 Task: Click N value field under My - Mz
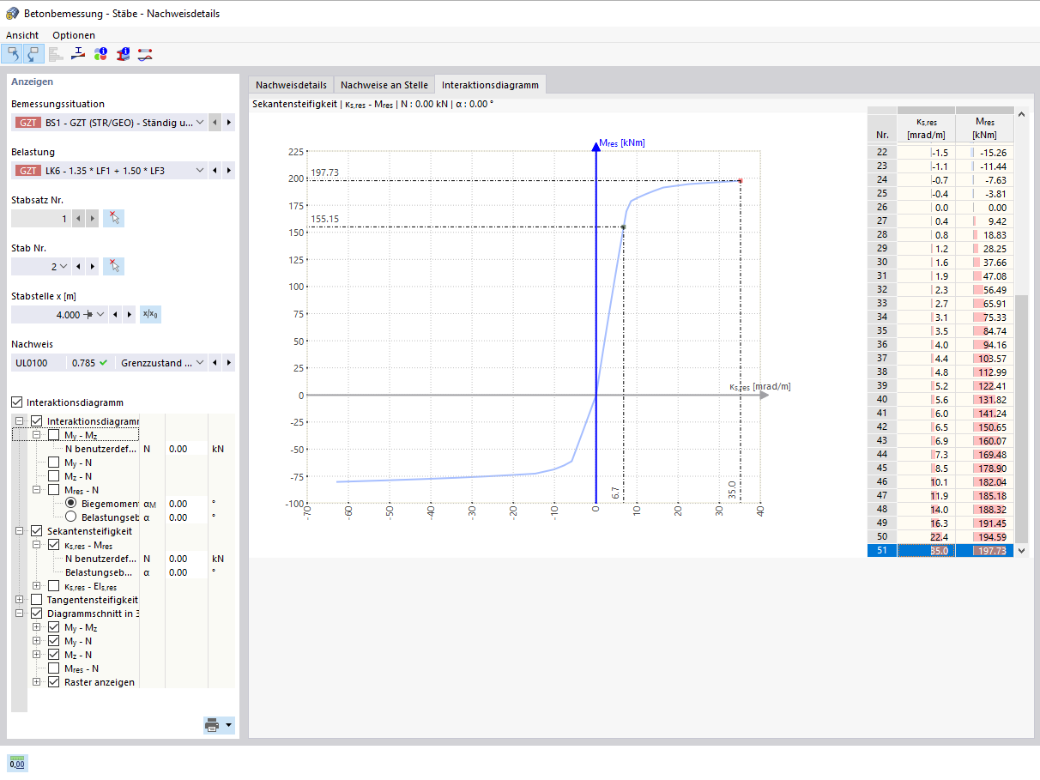(x=186, y=449)
